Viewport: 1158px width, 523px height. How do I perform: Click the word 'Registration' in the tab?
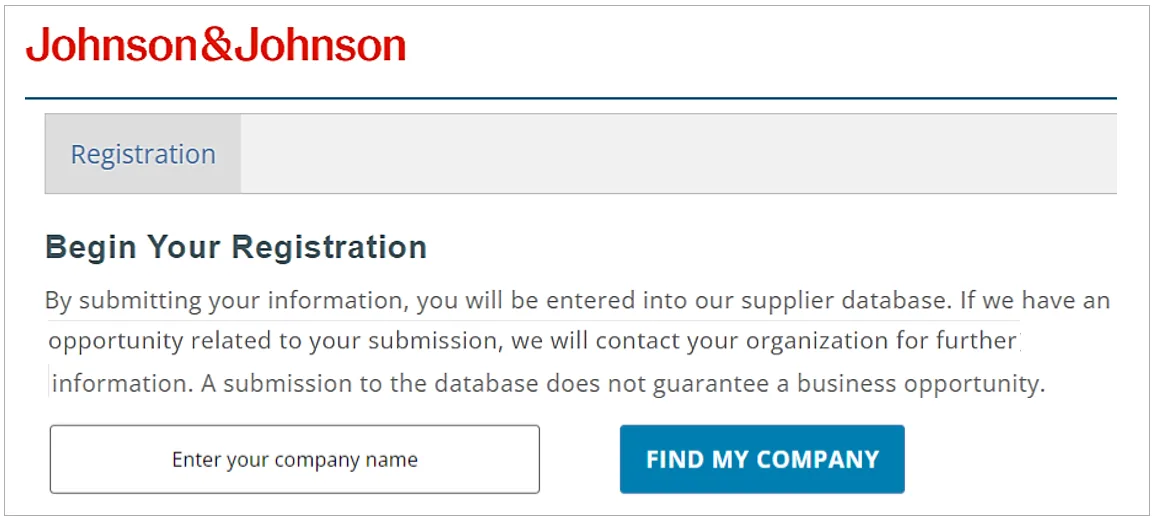tap(143, 154)
